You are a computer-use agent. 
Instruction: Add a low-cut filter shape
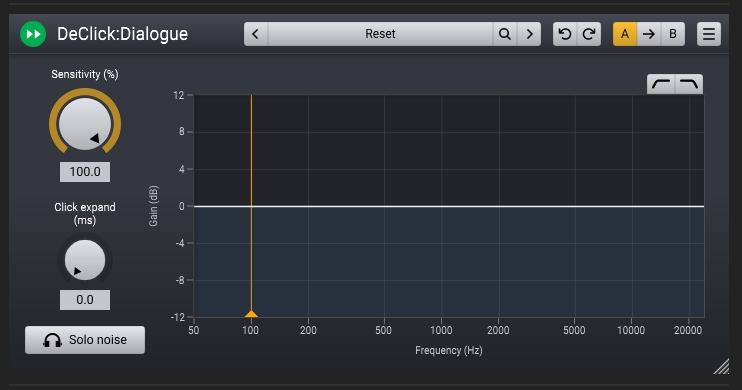click(x=661, y=84)
